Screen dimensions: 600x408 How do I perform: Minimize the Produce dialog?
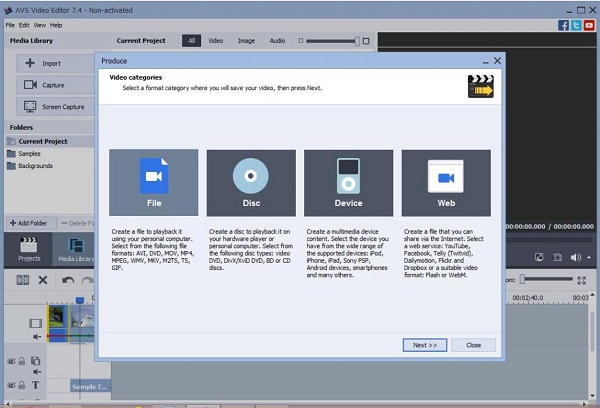click(486, 61)
